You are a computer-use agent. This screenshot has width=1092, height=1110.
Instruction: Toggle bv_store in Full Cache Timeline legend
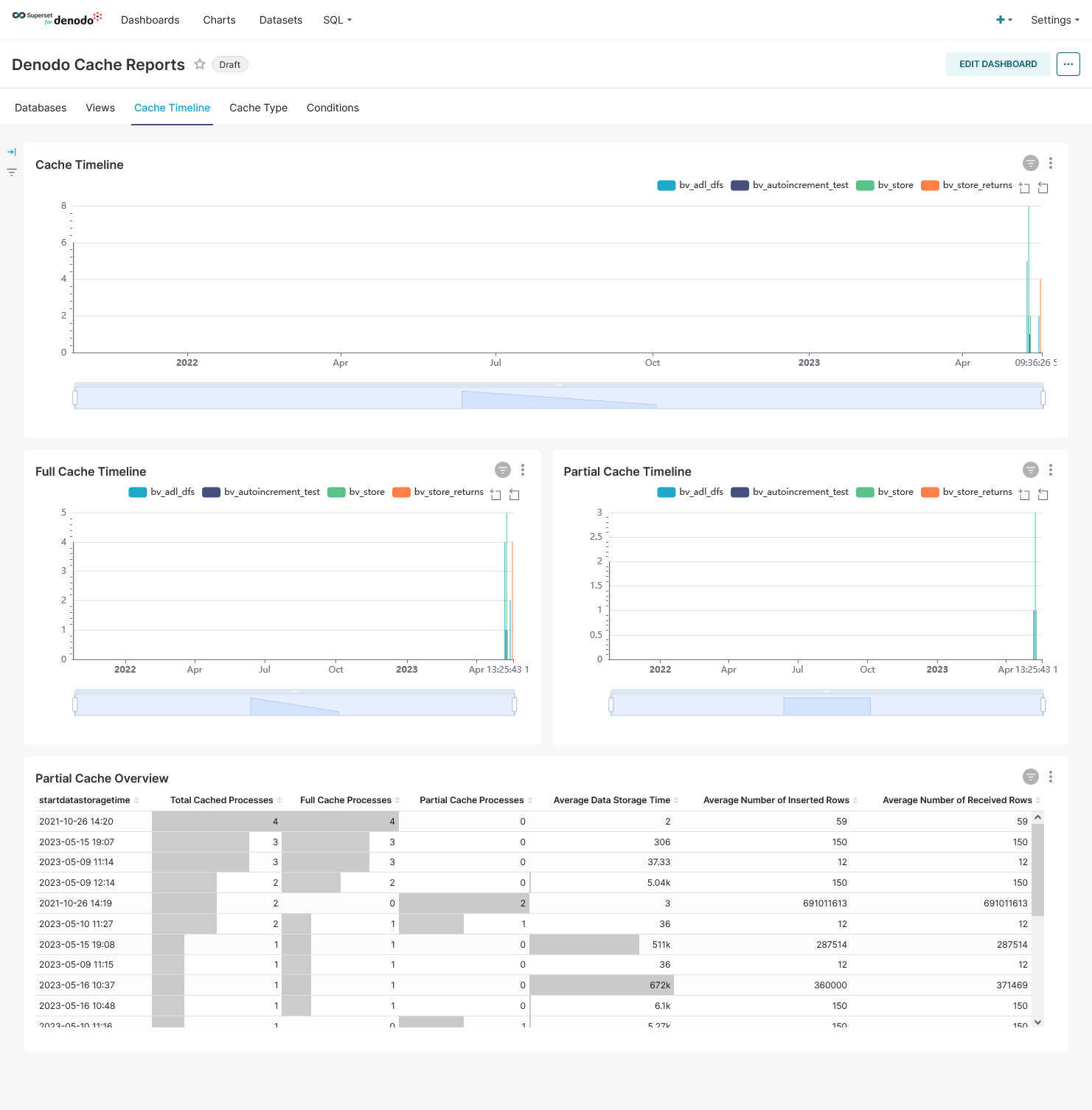[356, 492]
